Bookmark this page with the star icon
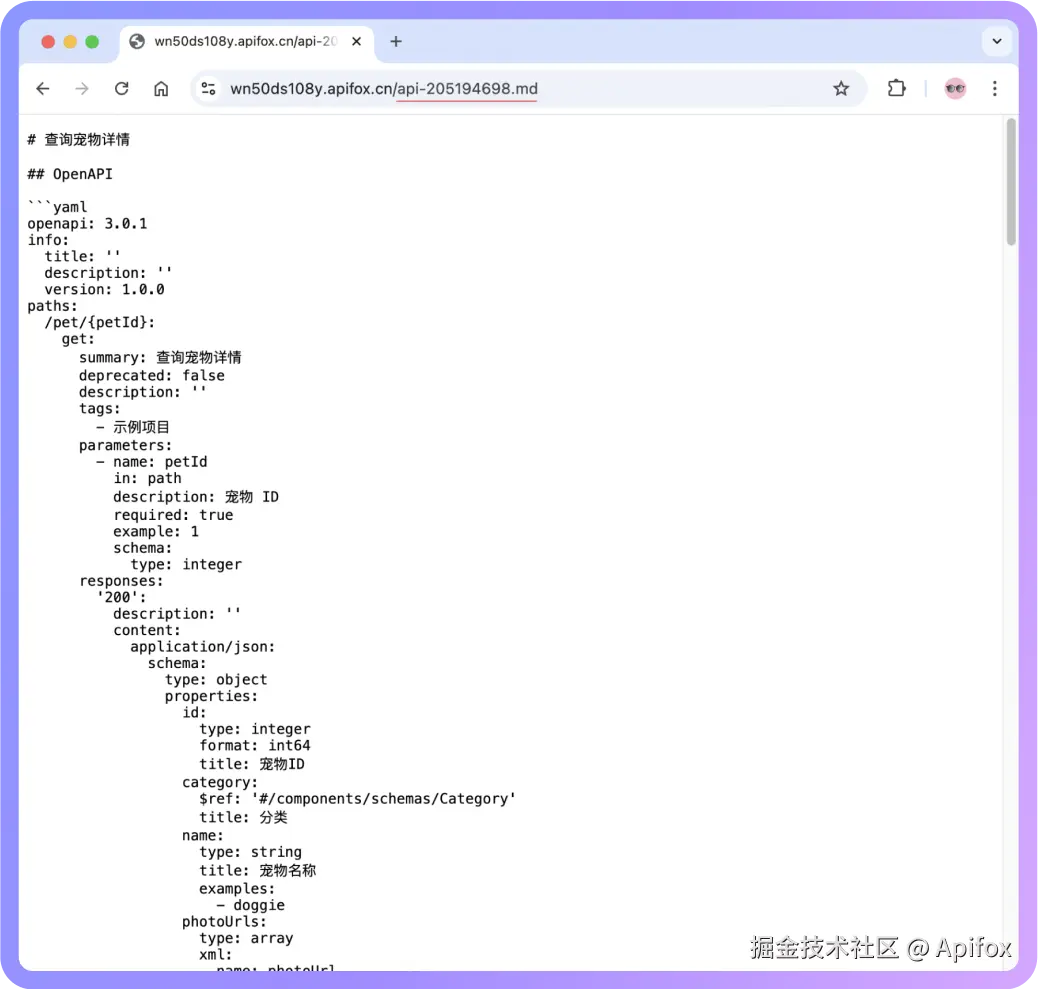The width and height of the screenshot is (1038, 989). 841,89
